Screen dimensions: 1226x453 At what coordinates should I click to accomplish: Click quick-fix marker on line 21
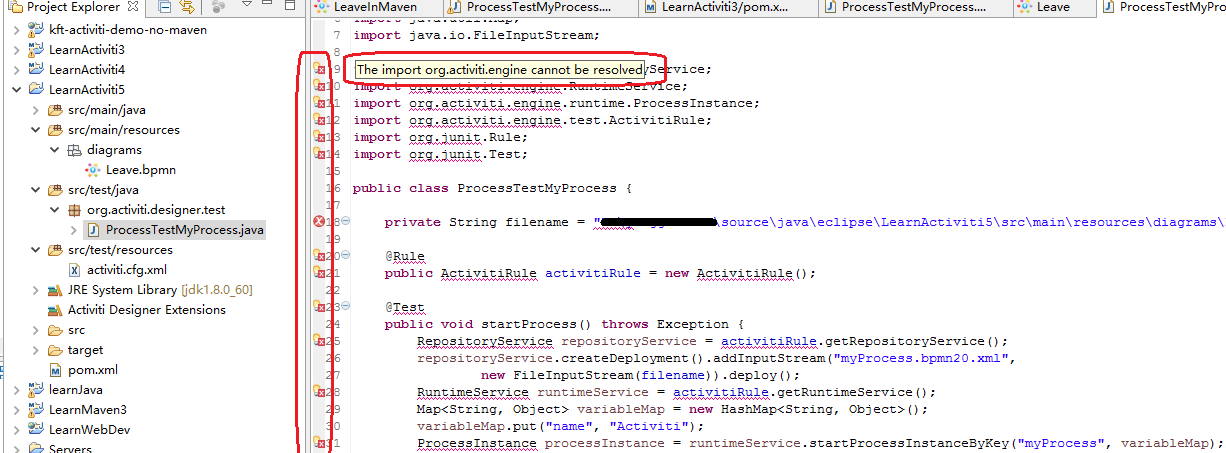tap(320, 272)
